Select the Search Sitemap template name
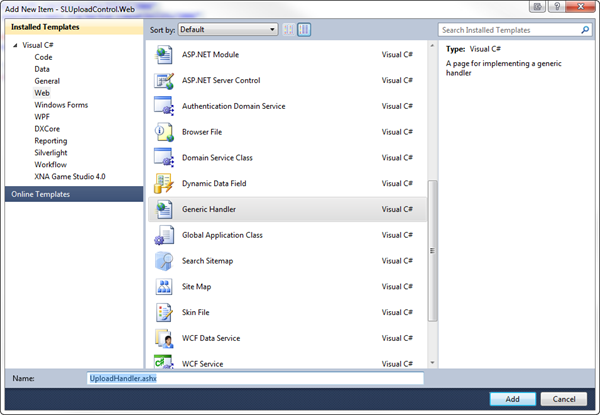 pyautogui.click(x=207, y=261)
